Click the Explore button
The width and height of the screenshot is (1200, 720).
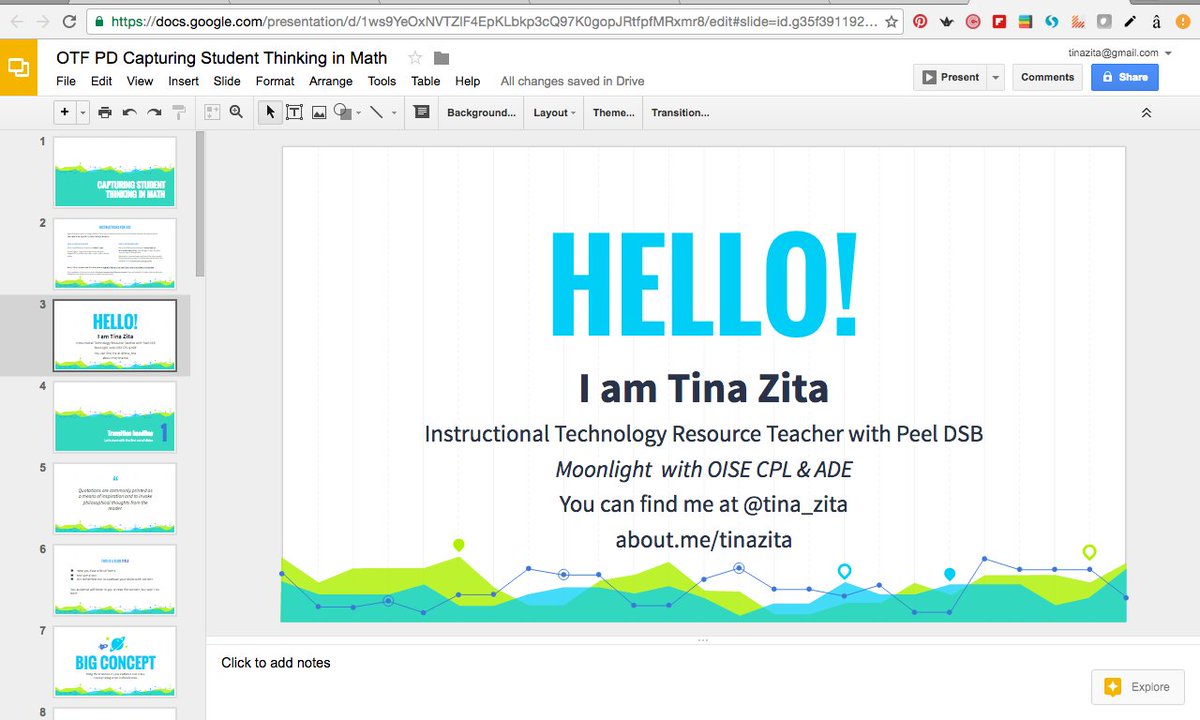[x=1138, y=687]
